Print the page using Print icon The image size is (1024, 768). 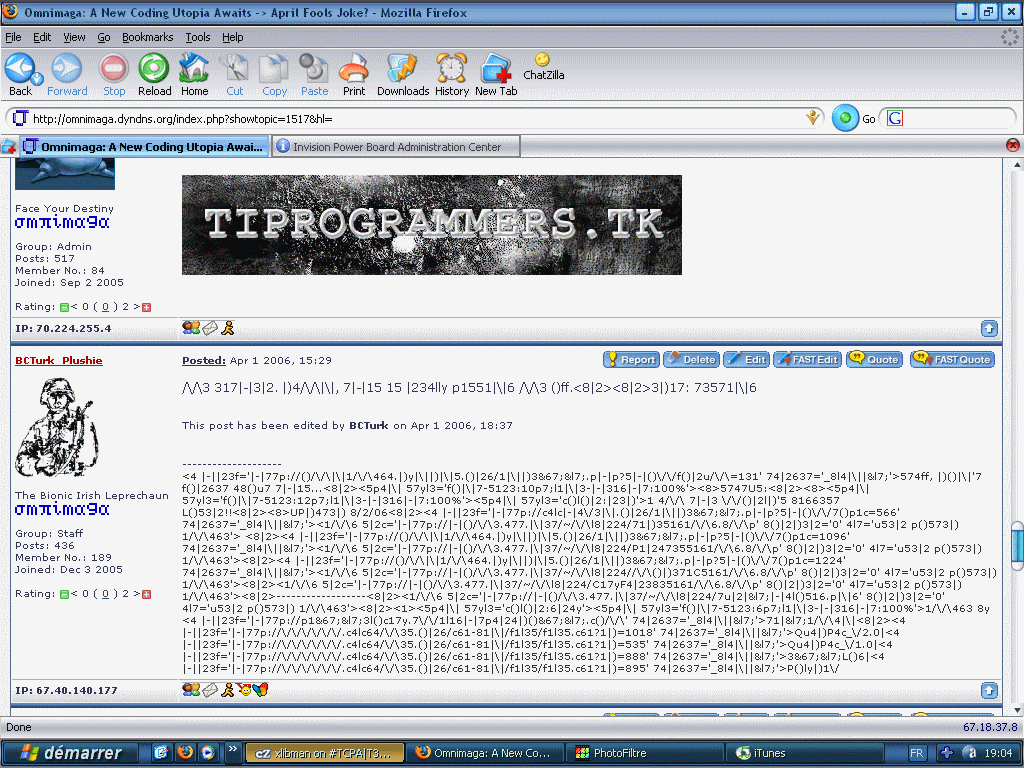(x=354, y=74)
